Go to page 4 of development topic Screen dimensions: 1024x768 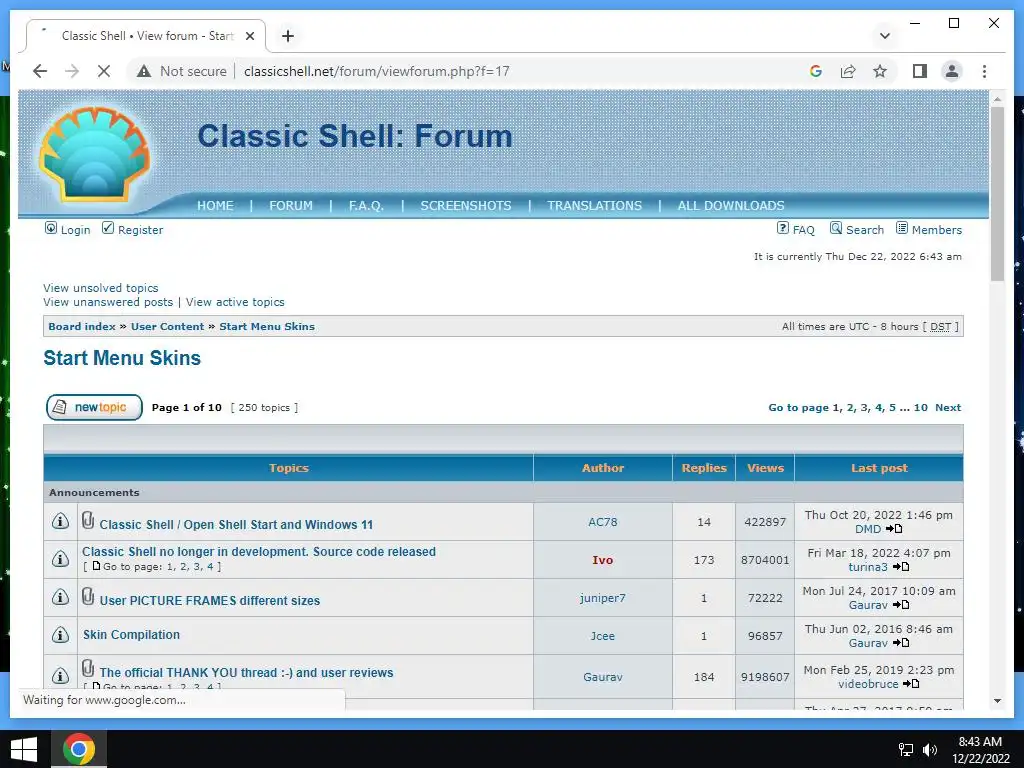coord(210,567)
